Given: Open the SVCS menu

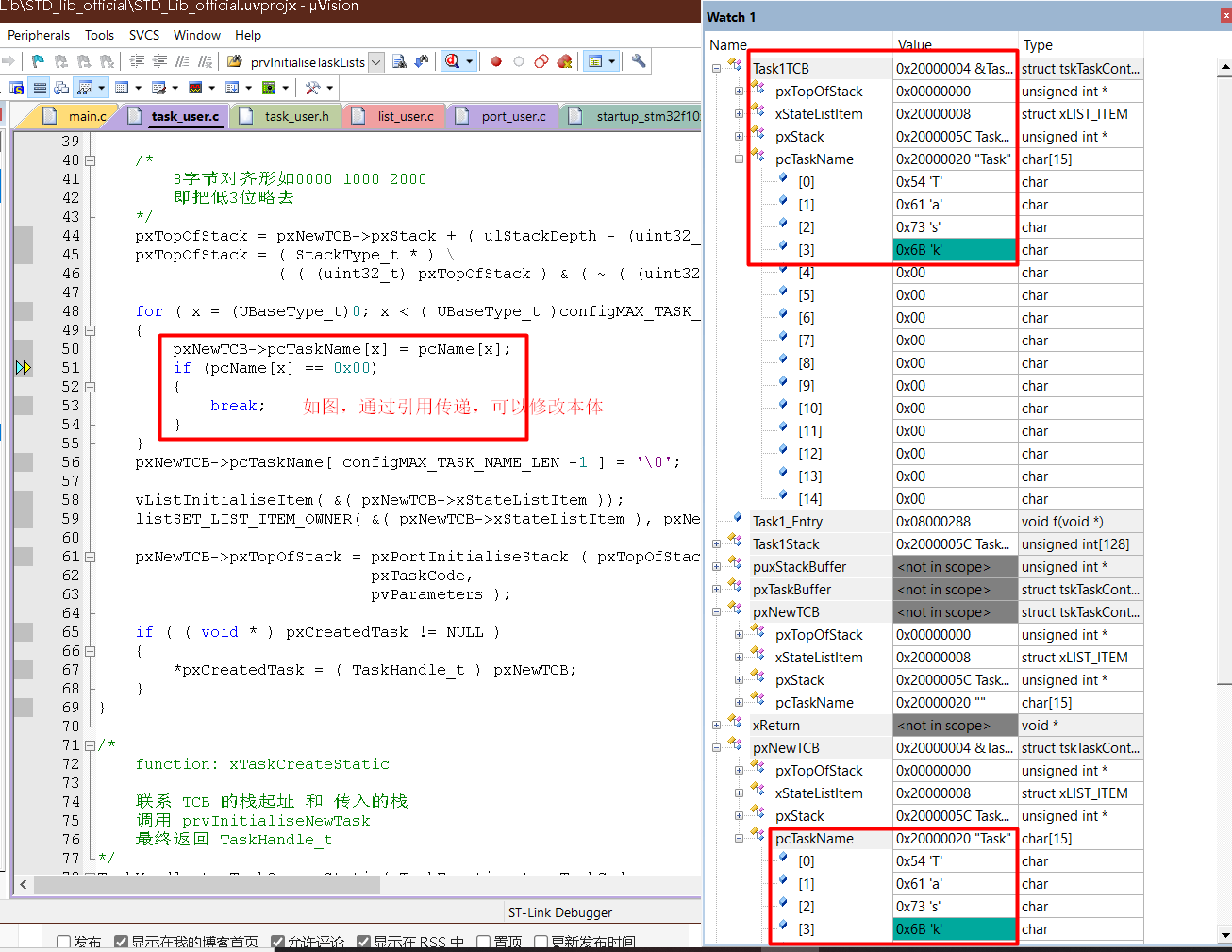Looking at the screenshot, I should point(144,35).
